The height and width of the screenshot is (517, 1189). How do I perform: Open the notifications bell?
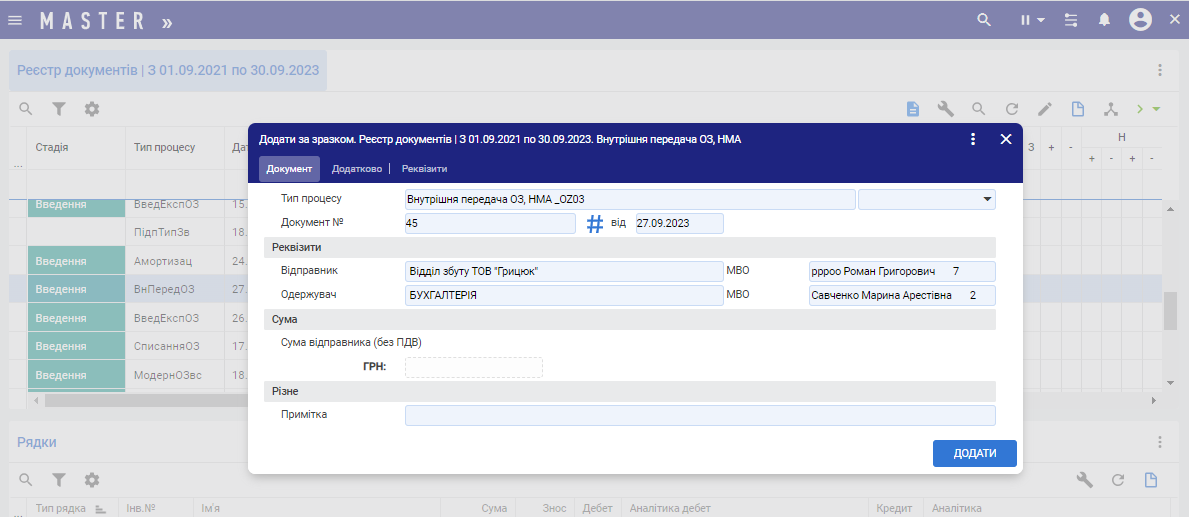point(1104,20)
